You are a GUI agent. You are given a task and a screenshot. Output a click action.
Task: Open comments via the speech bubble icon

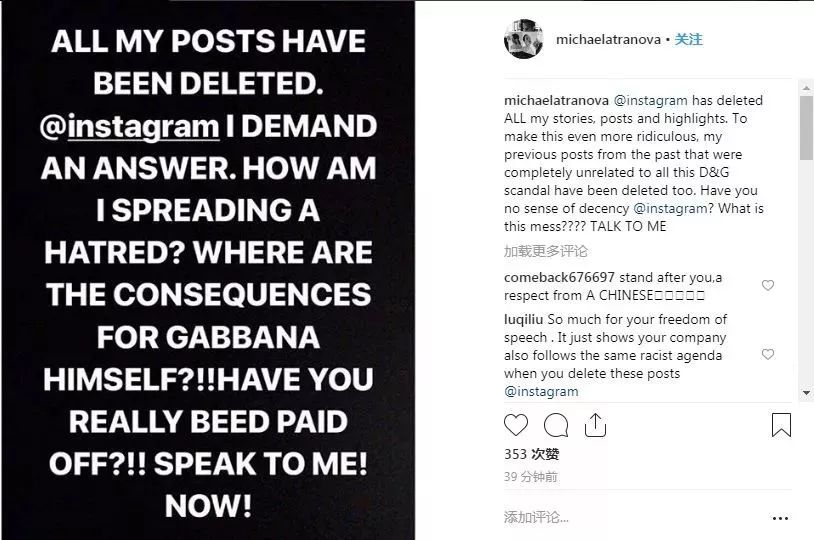(x=556, y=425)
